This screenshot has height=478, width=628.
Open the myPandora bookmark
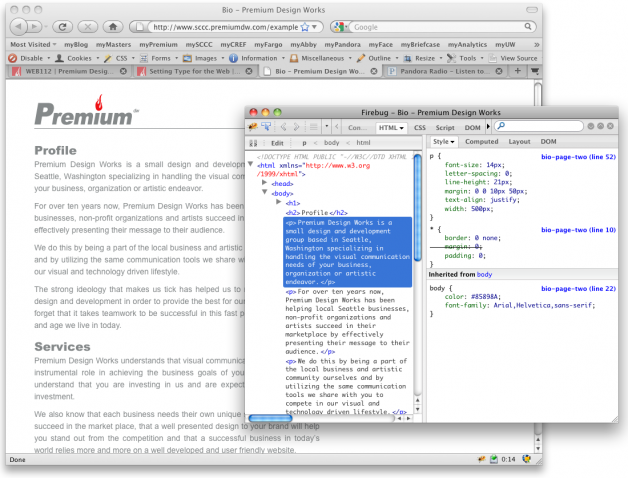[342, 44]
